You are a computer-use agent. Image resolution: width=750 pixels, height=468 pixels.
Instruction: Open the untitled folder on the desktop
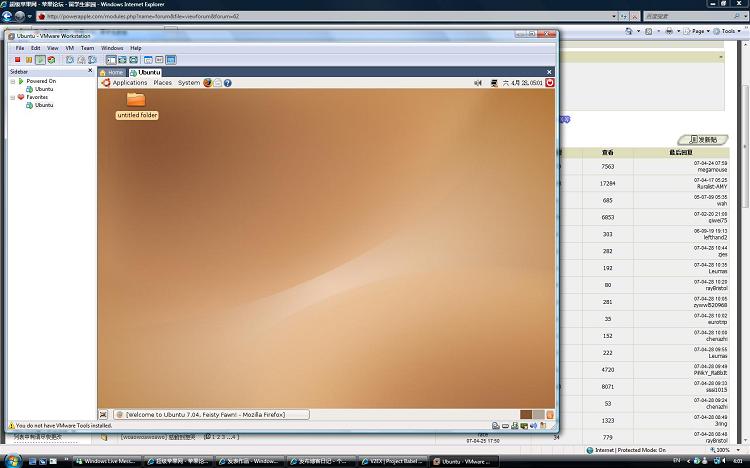pyautogui.click(x=136, y=101)
